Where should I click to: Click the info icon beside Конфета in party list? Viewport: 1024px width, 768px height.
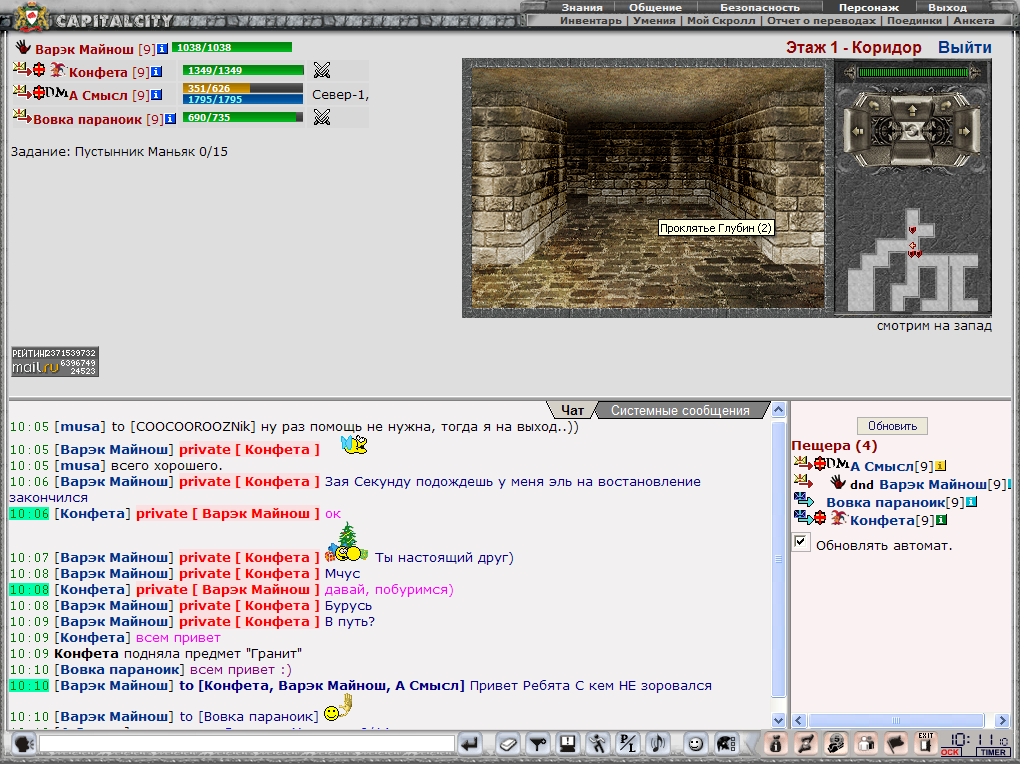coord(156,72)
